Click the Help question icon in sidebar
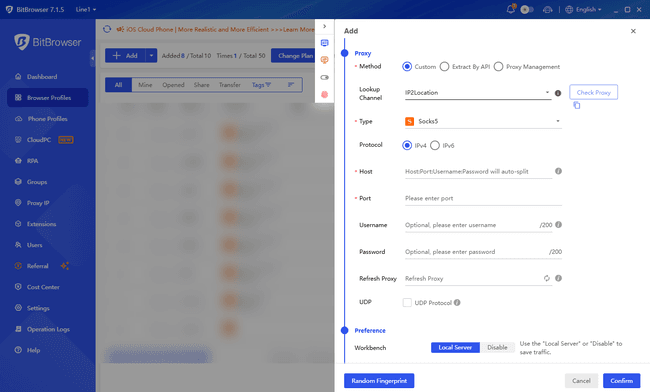 pos(18,350)
